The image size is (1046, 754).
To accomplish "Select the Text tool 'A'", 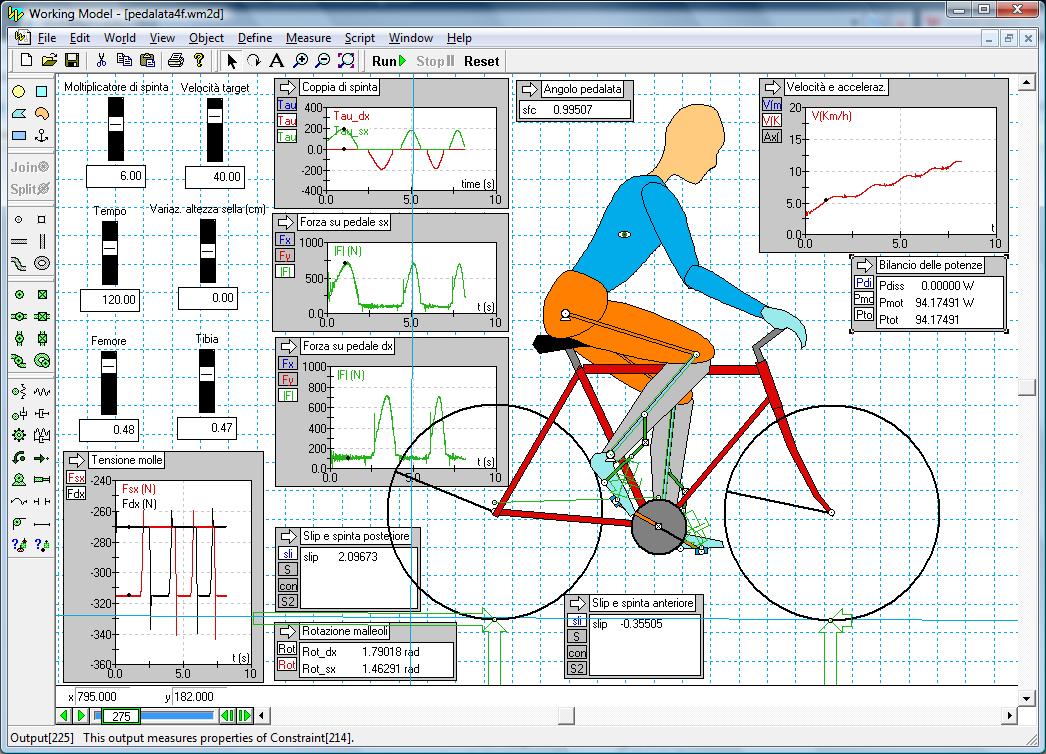I will (x=276, y=61).
